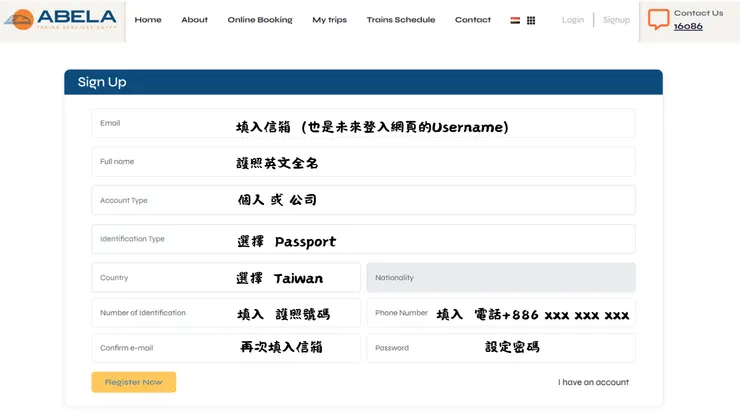Open the About page
This screenshot has height=420, width=740.
coord(194,20)
